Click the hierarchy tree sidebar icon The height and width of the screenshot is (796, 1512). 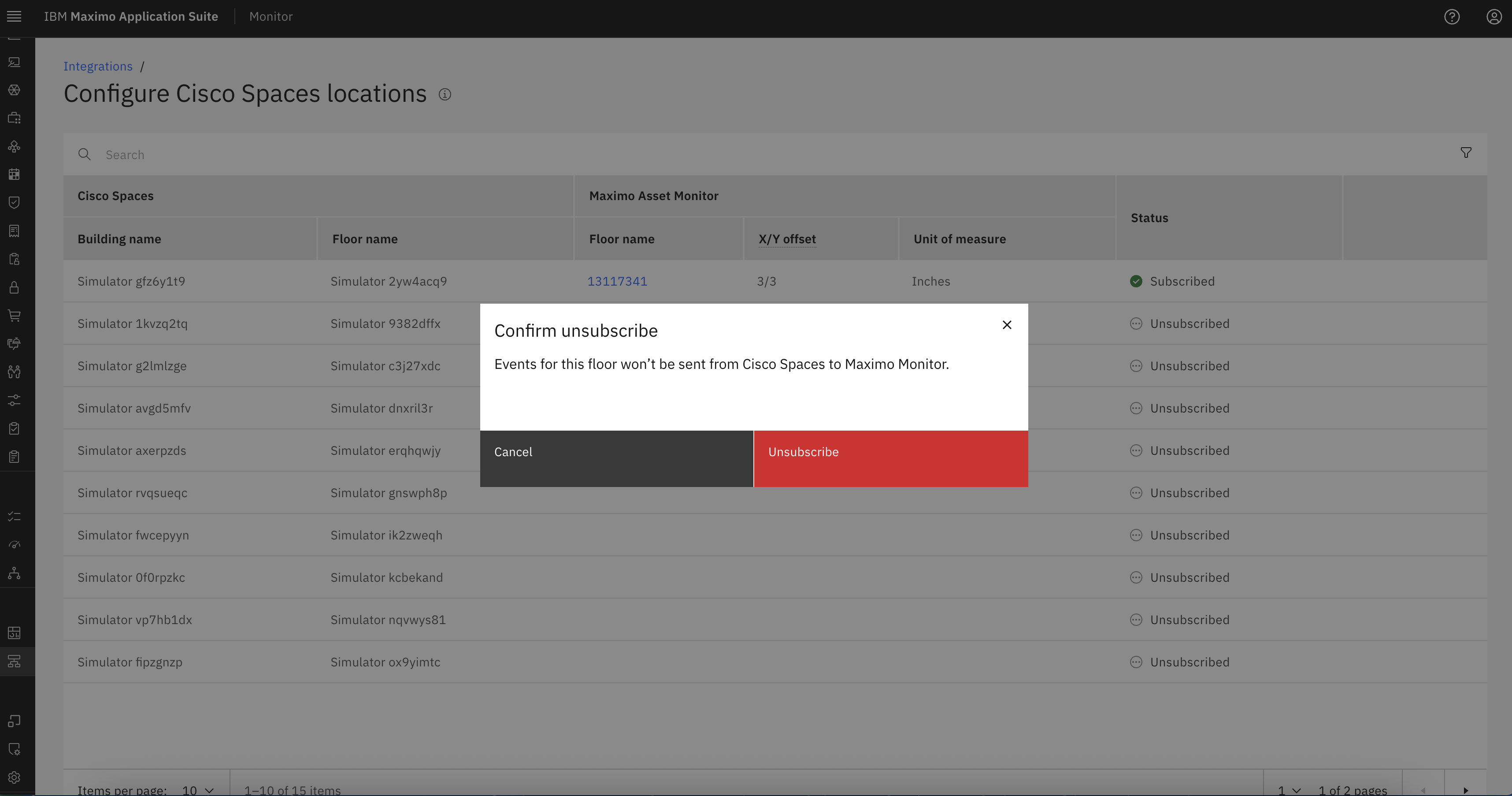coord(14,573)
